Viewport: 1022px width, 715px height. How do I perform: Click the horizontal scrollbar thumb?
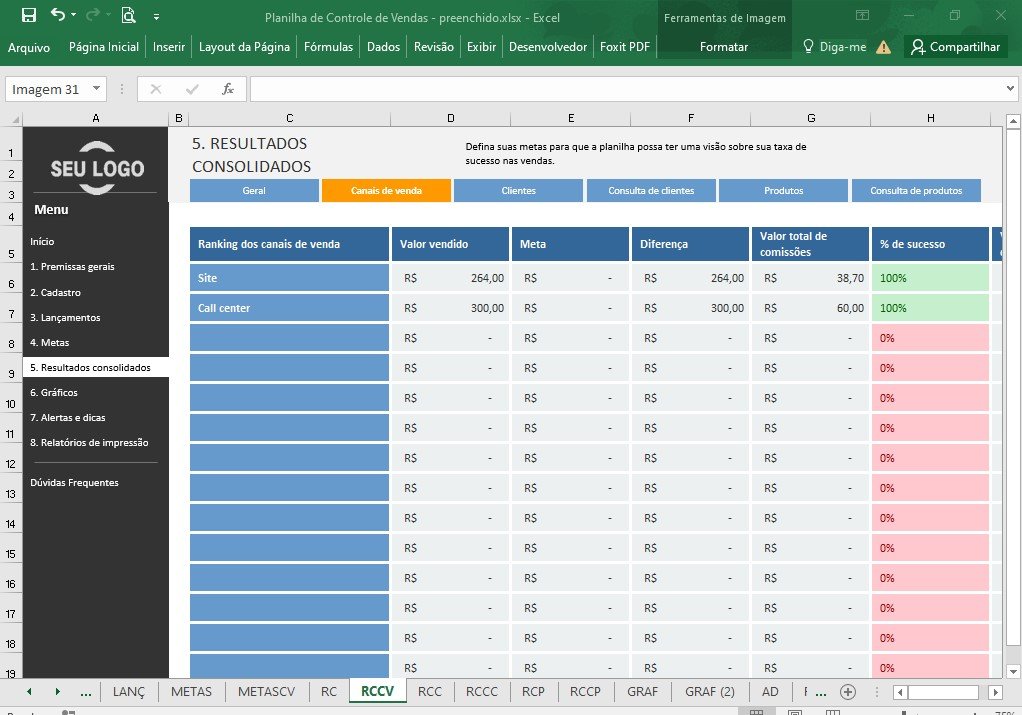pos(943,692)
